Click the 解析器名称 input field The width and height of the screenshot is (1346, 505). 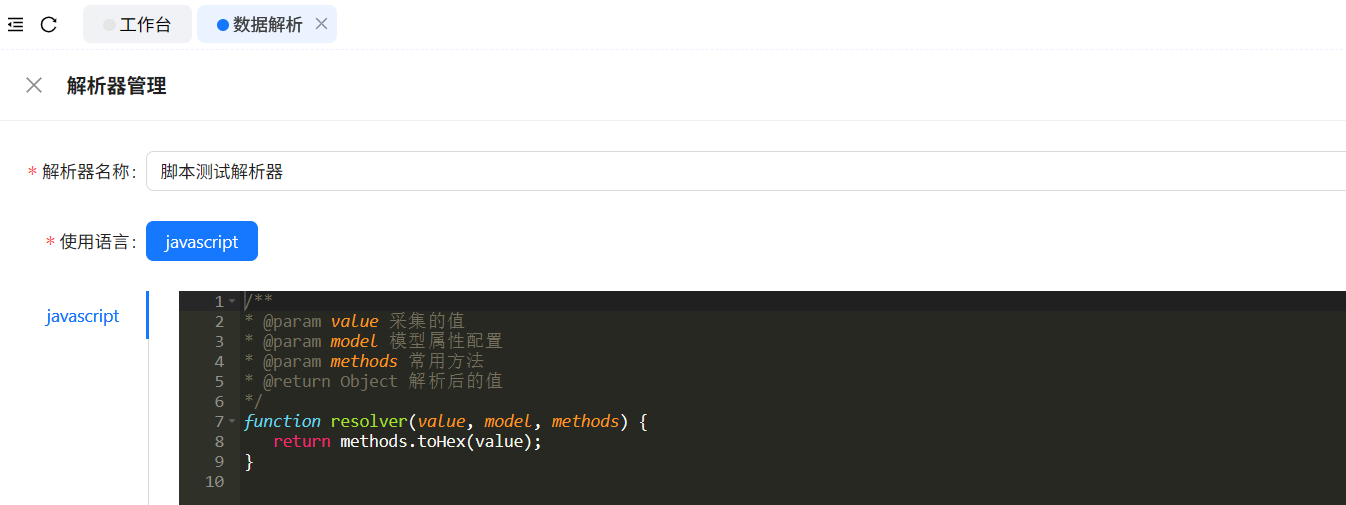click(740, 171)
